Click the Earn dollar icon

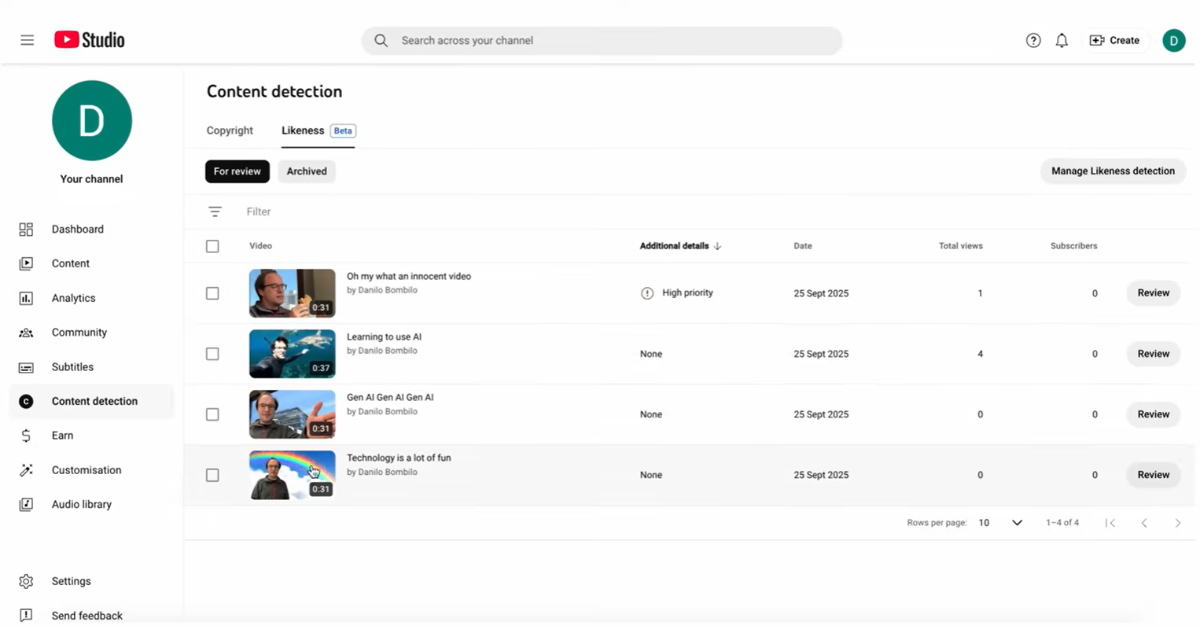(x=26, y=436)
